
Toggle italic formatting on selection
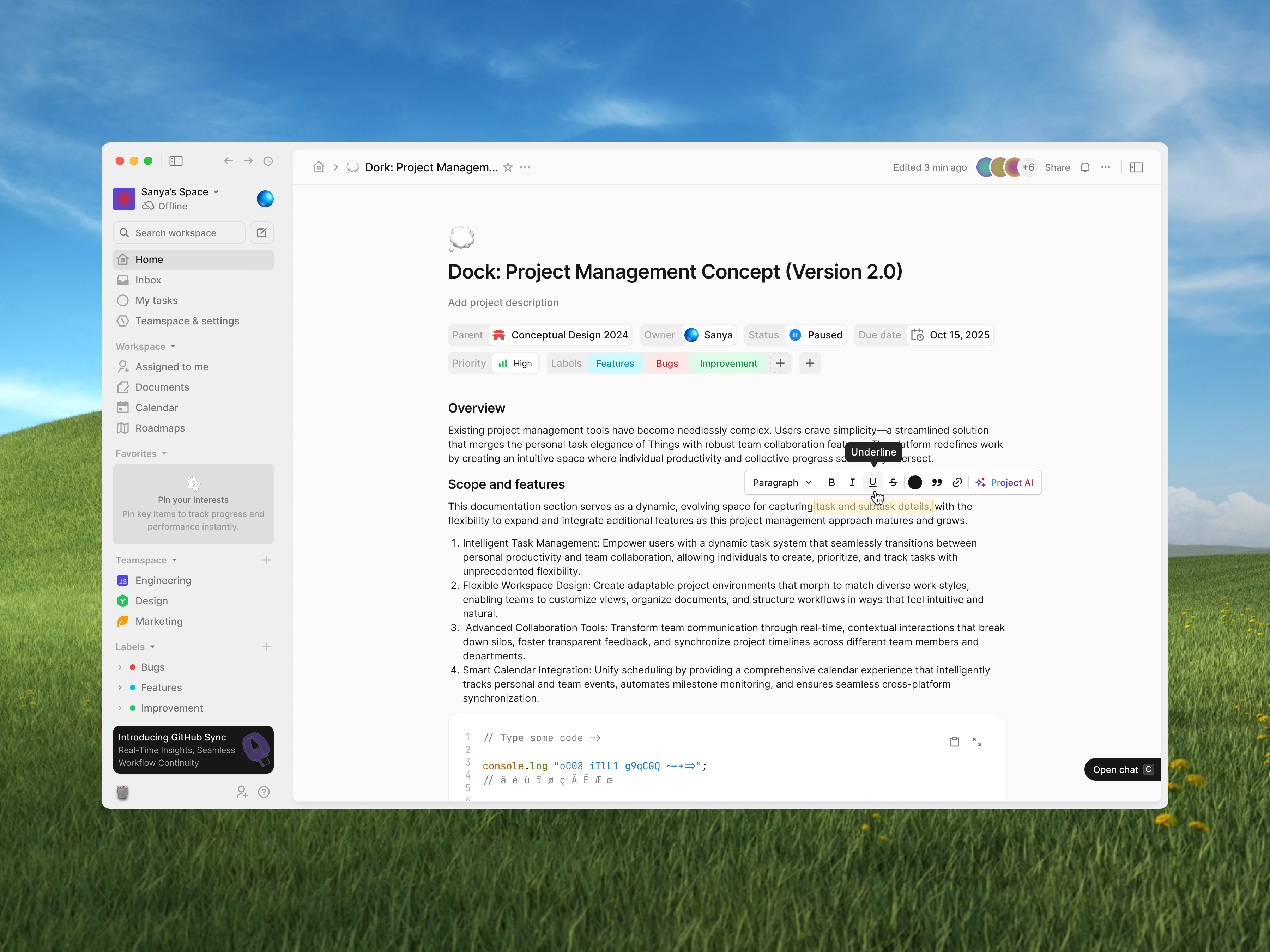pyautogui.click(x=852, y=483)
